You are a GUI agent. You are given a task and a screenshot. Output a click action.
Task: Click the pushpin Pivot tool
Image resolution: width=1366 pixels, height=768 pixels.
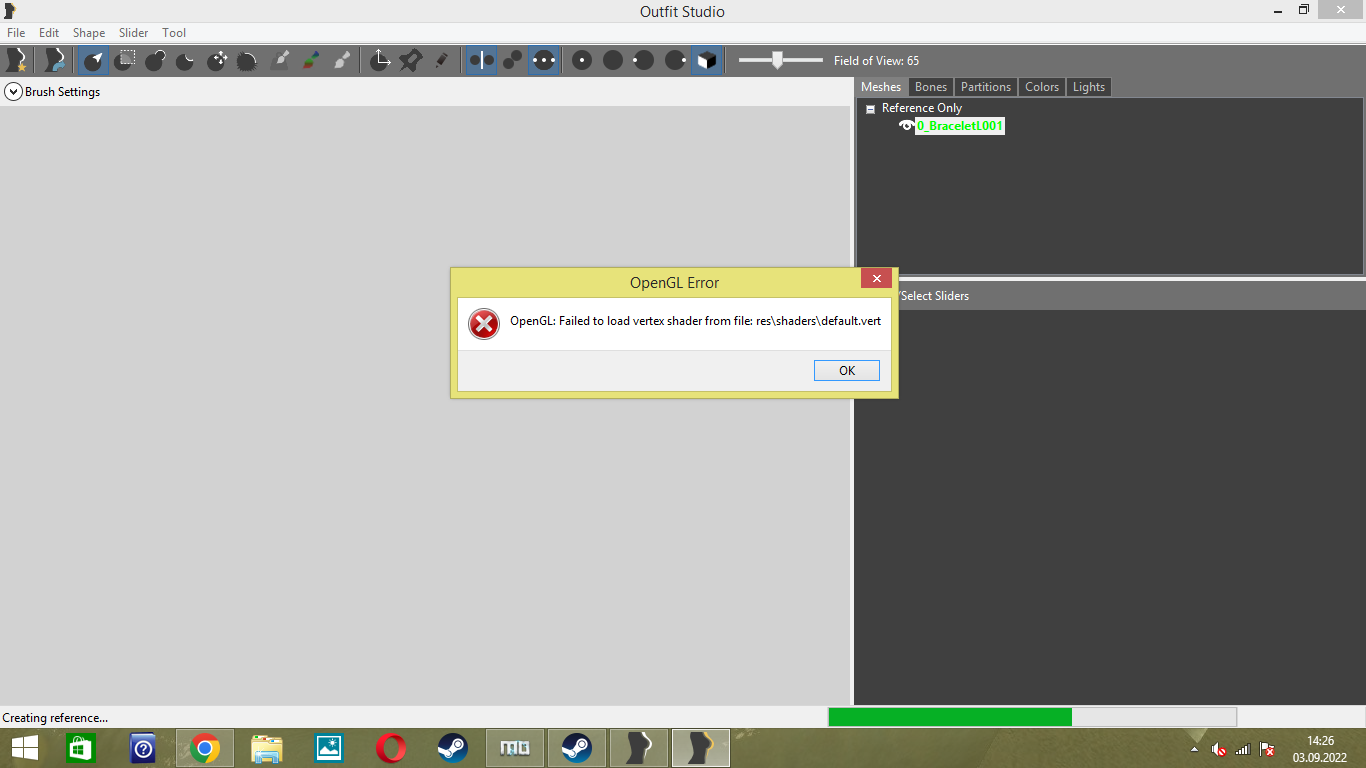[x=411, y=60]
